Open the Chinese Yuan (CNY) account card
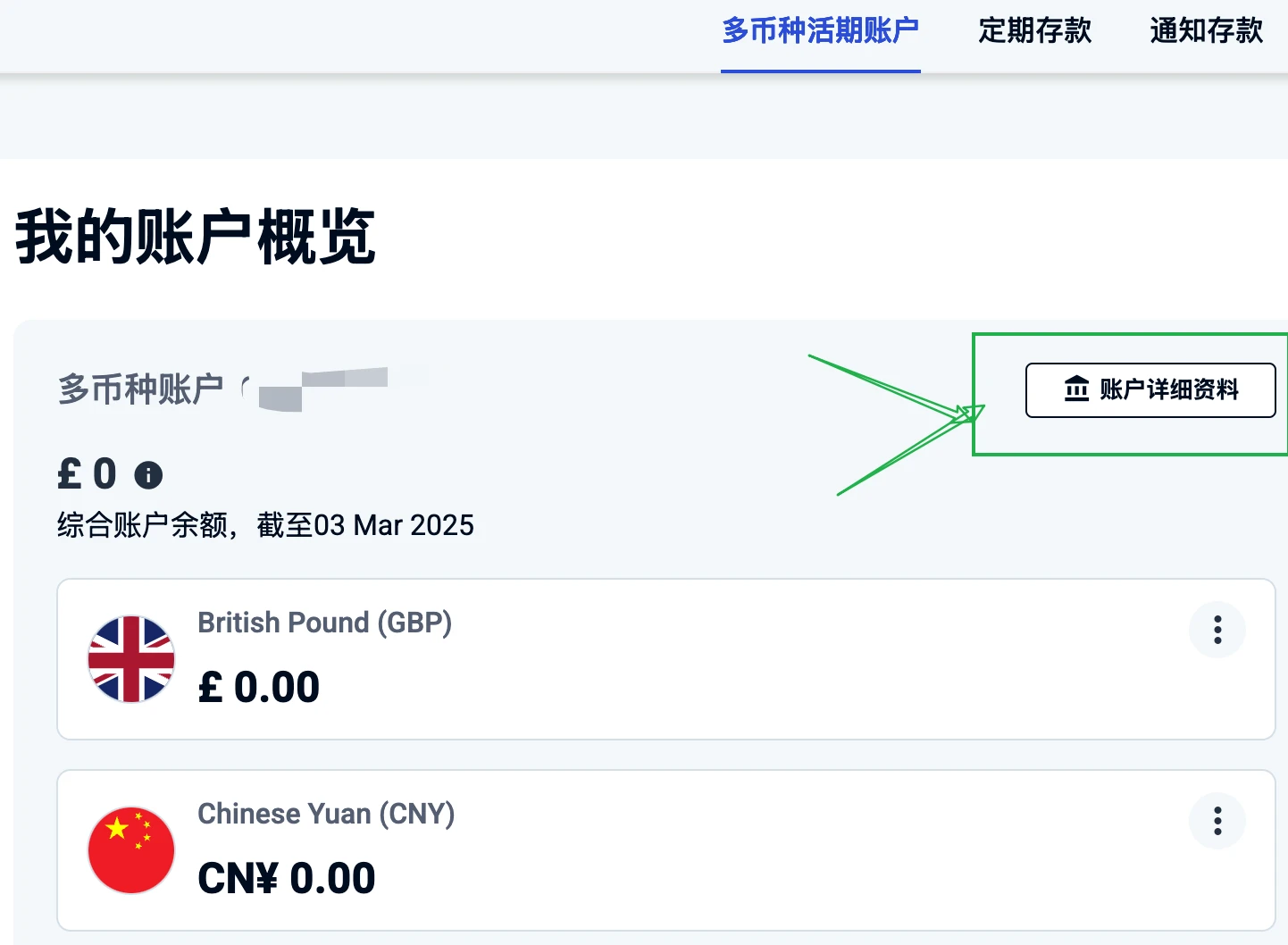This screenshot has height=945, width=1288. [666, 850]
